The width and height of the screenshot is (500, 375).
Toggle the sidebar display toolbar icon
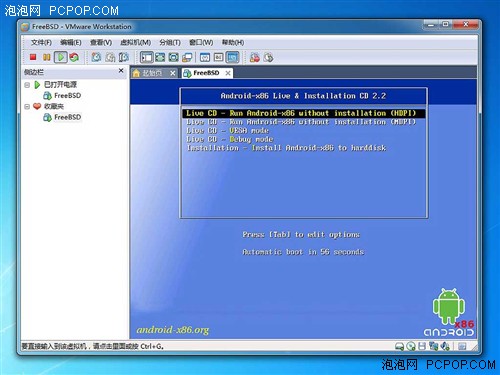pos(146,57)
